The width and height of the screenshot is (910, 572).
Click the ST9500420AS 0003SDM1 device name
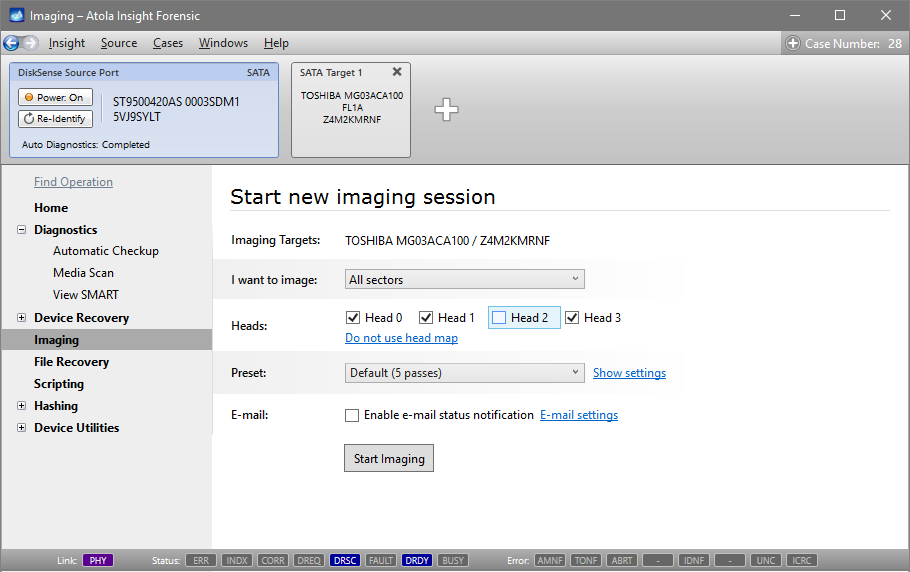click(x=176, y=102)
